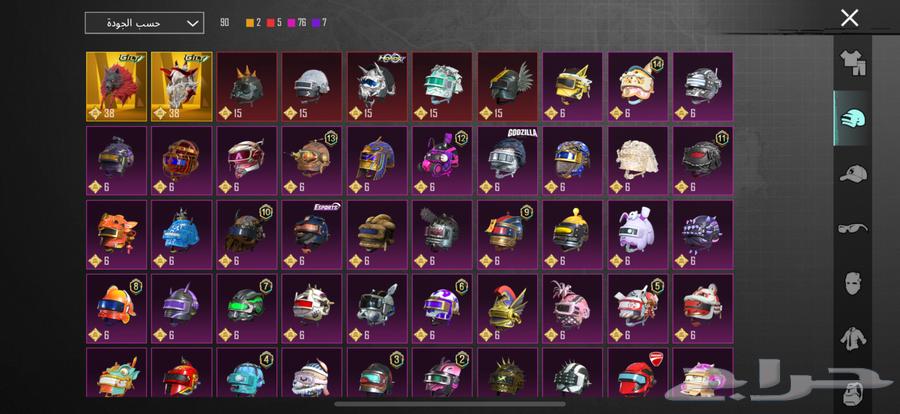Filter by the orange rarity count
This screenshot has width=900, height=414.
pos(253,23)
